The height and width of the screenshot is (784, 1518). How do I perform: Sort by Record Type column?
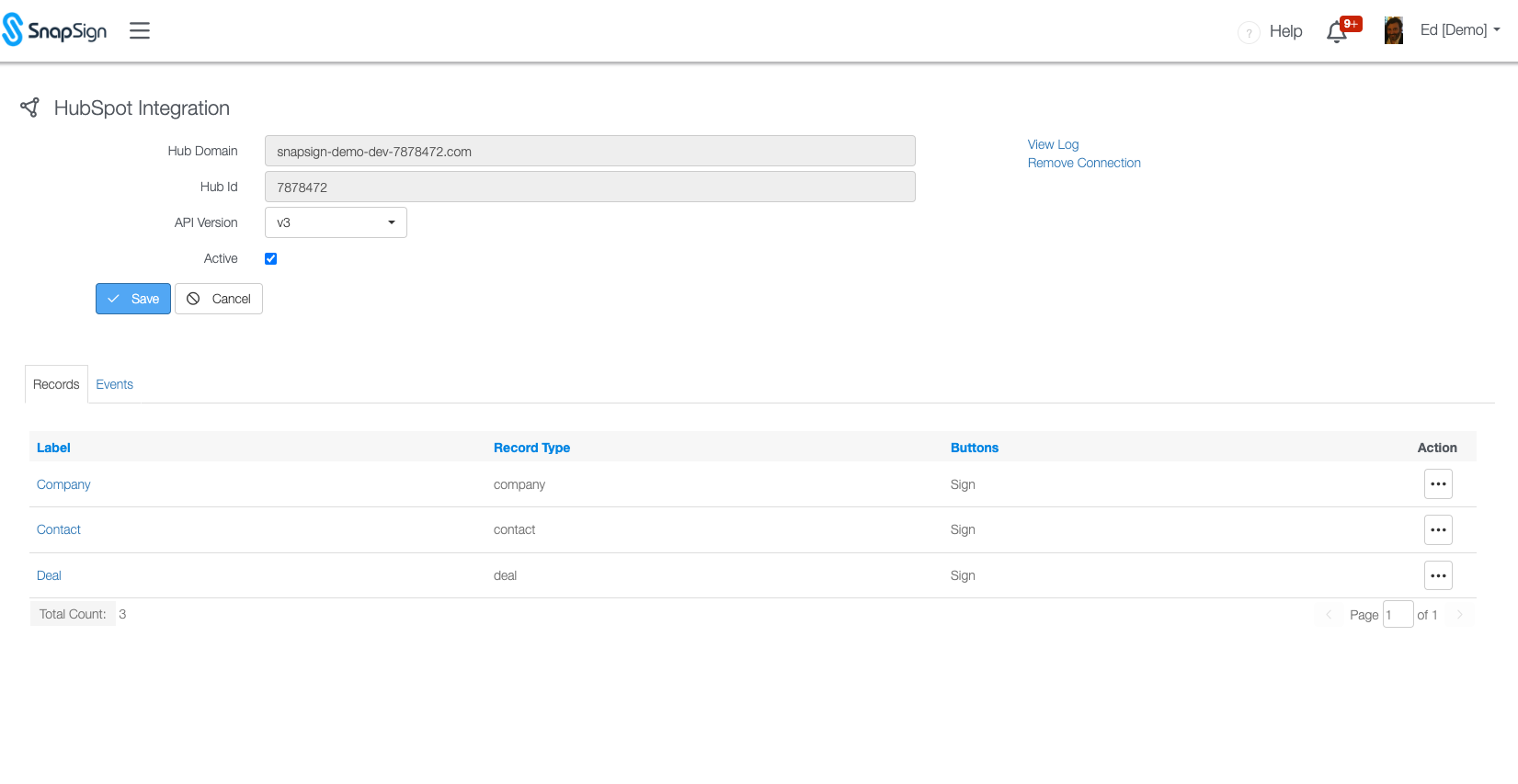(x=531, y=448)
